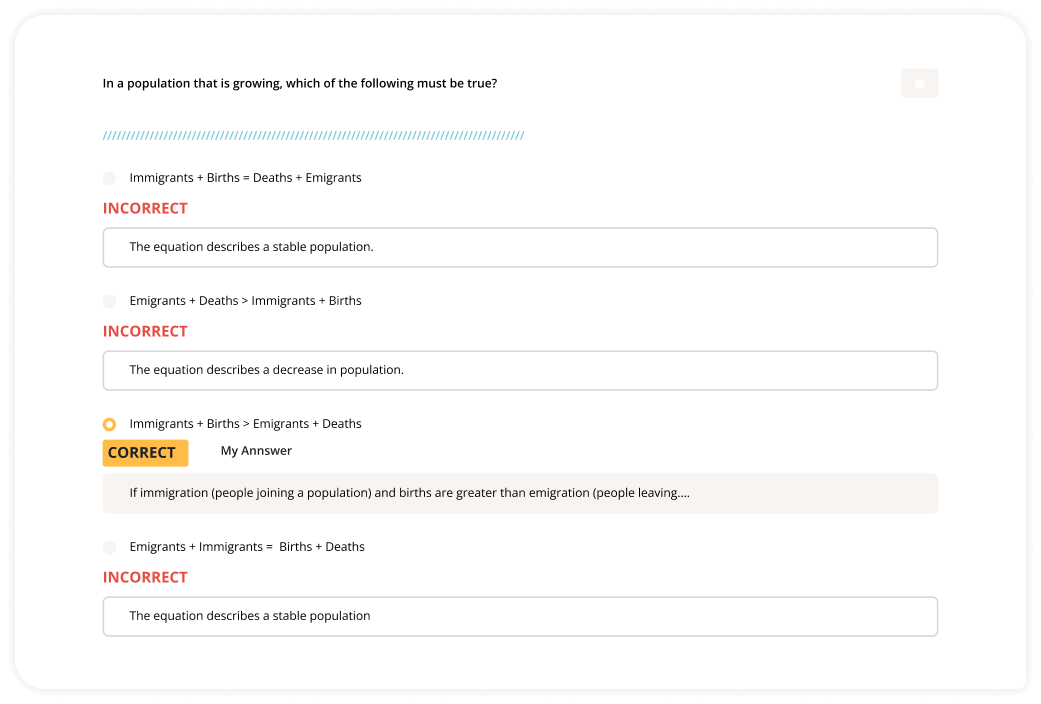Click answer text Immigrants + Births = Deaths + Emigrants
The image size is (1041, 704).
(x=245, y=178)
